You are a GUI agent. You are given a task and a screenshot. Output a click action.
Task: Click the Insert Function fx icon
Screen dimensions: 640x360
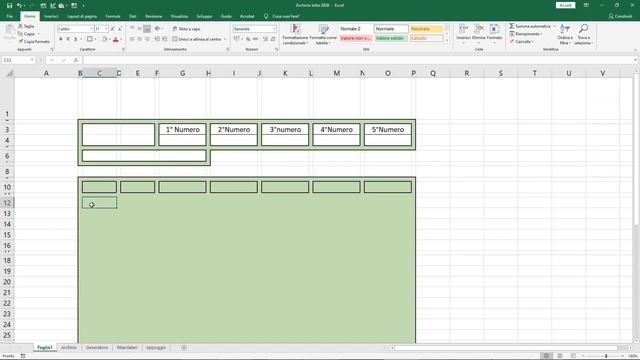coord(76,60)
